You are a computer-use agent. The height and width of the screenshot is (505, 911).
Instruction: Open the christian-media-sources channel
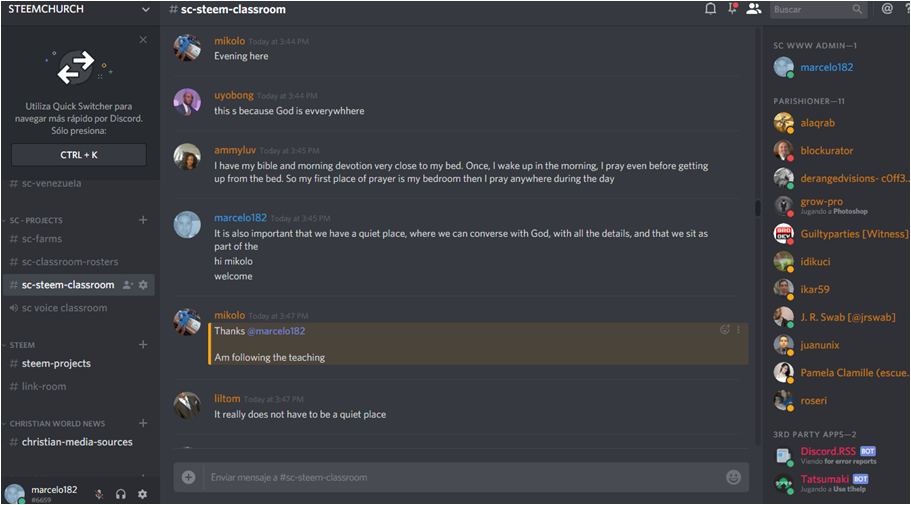[x=78, y=442]
